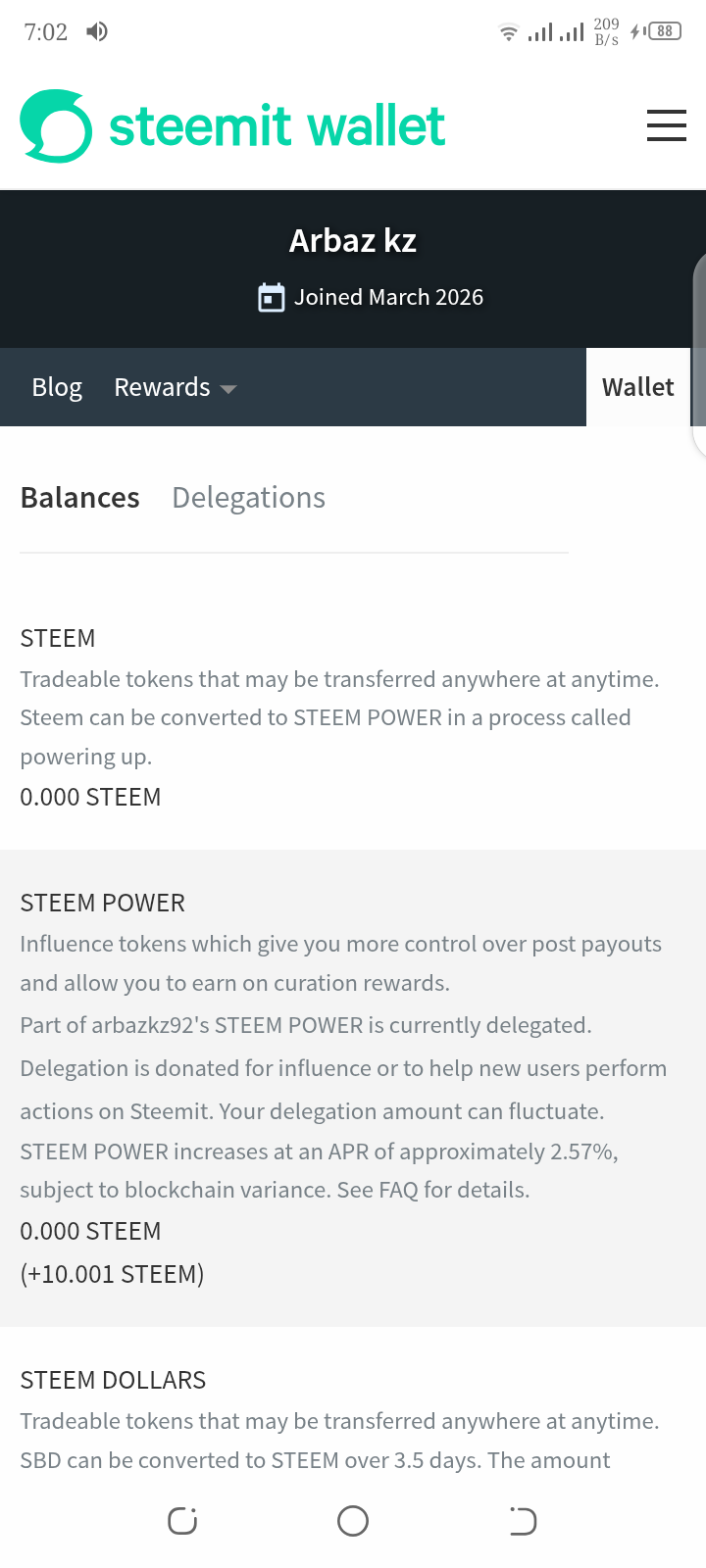Click the delegated (+10.001 STEEM) amount
Viewport: 706px width, 1568px height.
tap(112, 1274)
